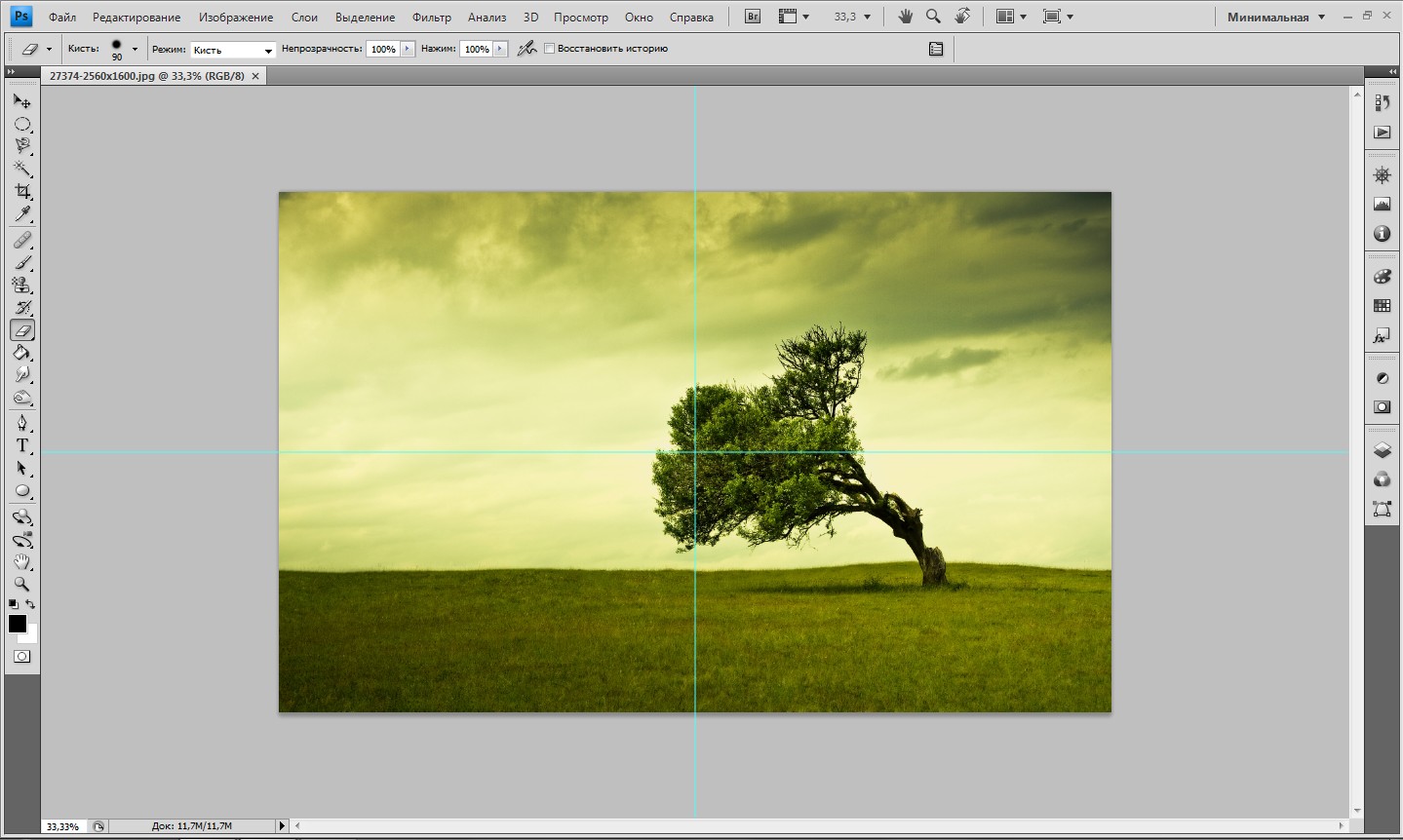Image resolution: width=1403 pixels, height=840 pixels.
Task: Open the Layers panel icon
Action: point(1382,450)
